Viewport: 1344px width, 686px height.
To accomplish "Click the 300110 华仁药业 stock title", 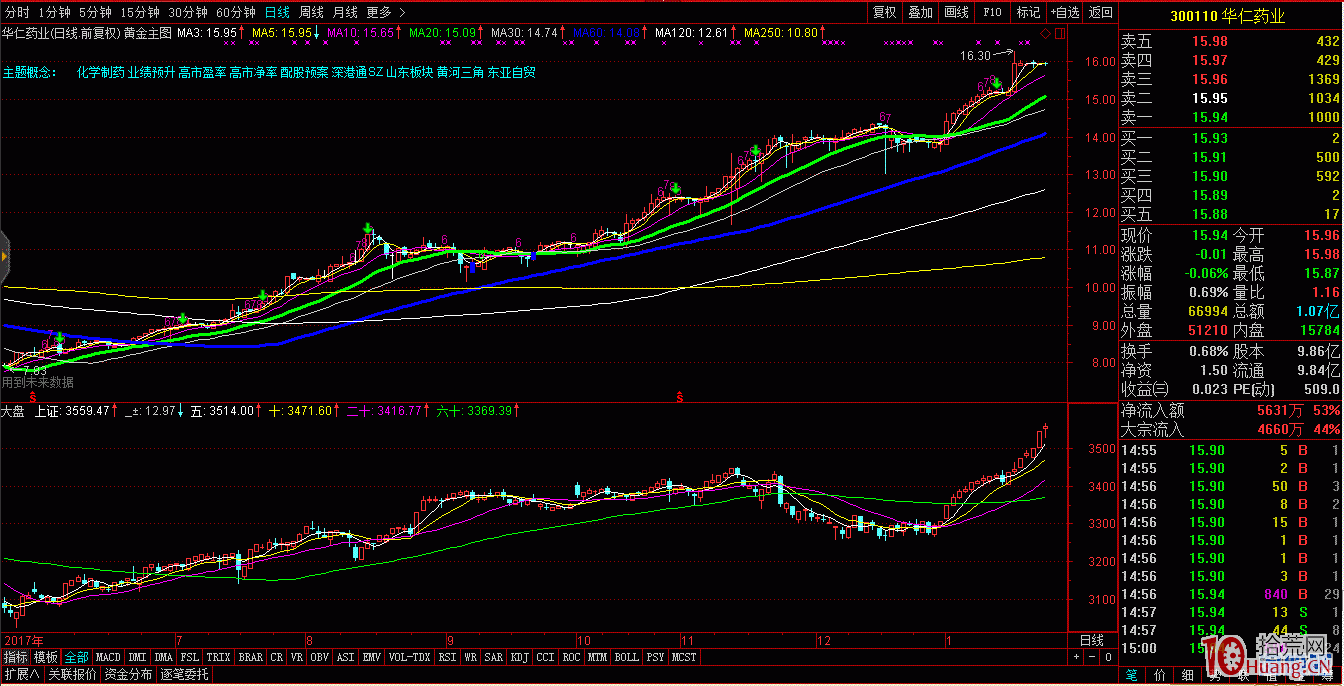I will pyautogui.click(x=1230, y=15).
